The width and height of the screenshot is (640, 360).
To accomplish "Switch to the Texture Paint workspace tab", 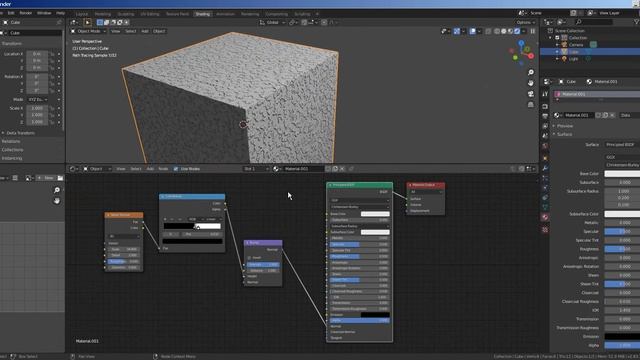I will point(177,14).
